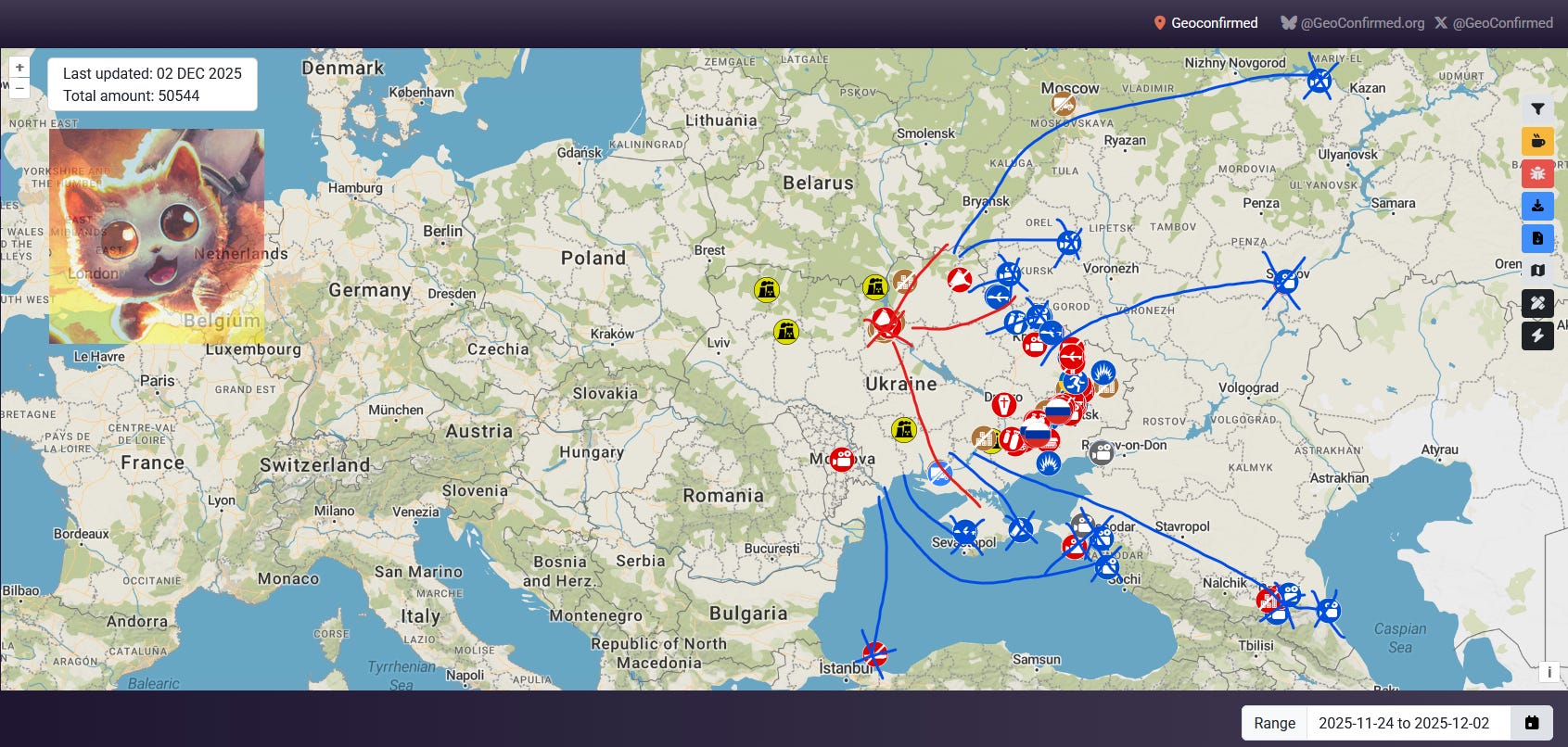Open the @GeoConfirmed.org Bluesky link
Viewport: 1568px width, 747px height.
click(x=1353, y=23)
